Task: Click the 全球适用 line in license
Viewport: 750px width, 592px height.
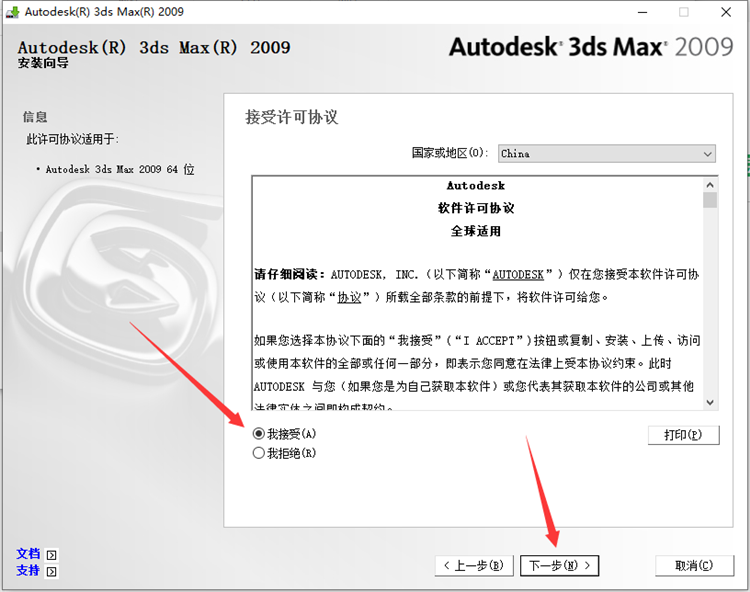Action: (x=476, y=231)
